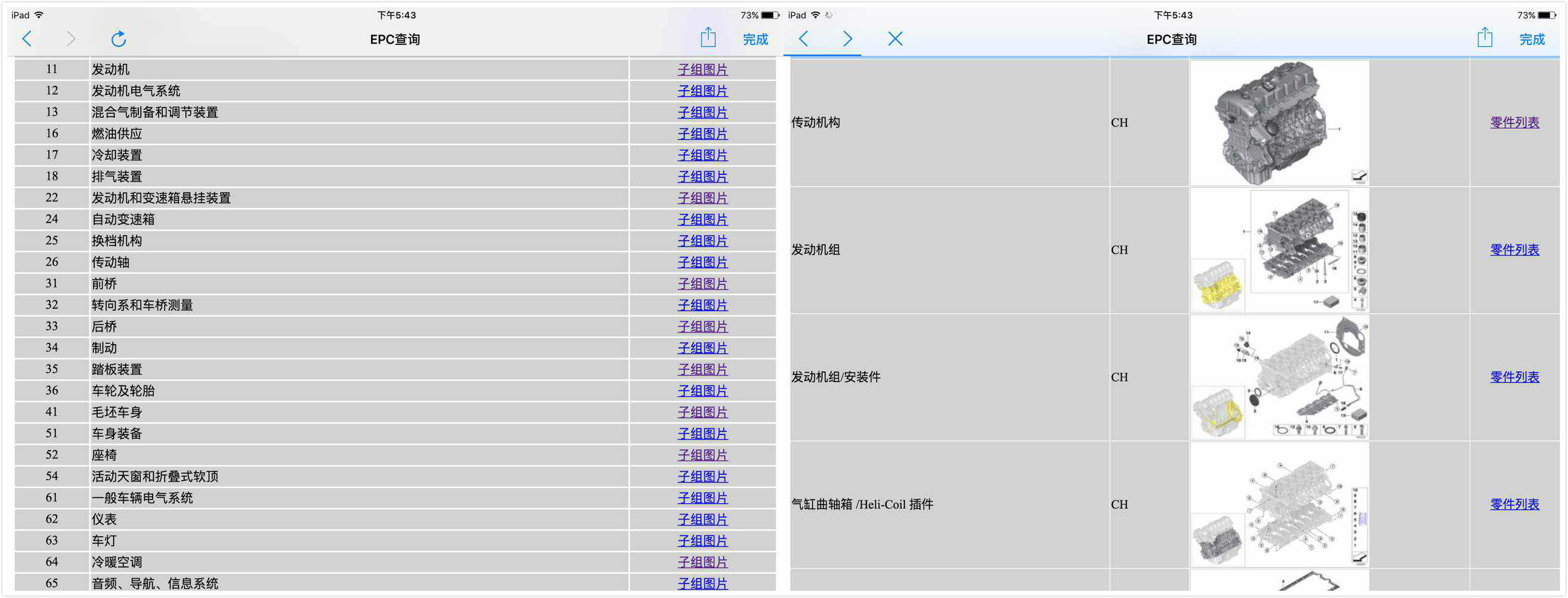Open 子组图片 for 混合气制备和调节装置
Image resolution: width=1568 pixels, height=598 pixels.
click(x=703, y=112)
